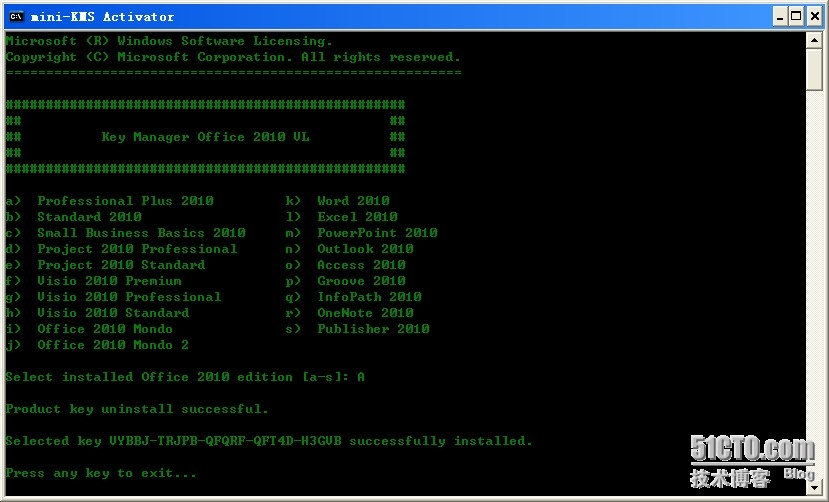Image resolution: width=829 pixels, height=502 pixels.
Task: Open the console system menu icon
Action: tap(16, 17)
